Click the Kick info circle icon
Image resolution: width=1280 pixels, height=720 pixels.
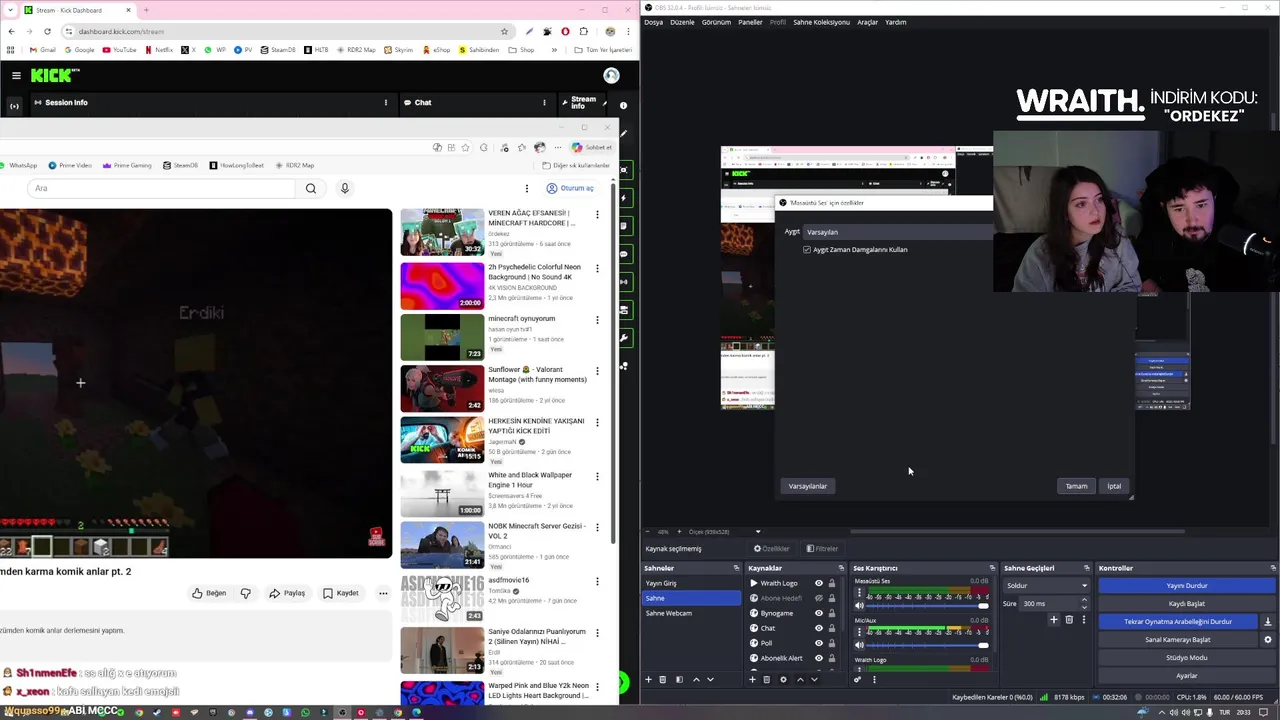click(x=623, y=105)
